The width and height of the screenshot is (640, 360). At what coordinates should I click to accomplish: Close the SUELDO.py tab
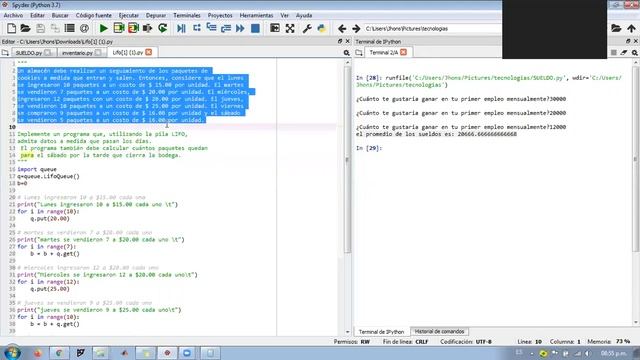coord(48,53)
